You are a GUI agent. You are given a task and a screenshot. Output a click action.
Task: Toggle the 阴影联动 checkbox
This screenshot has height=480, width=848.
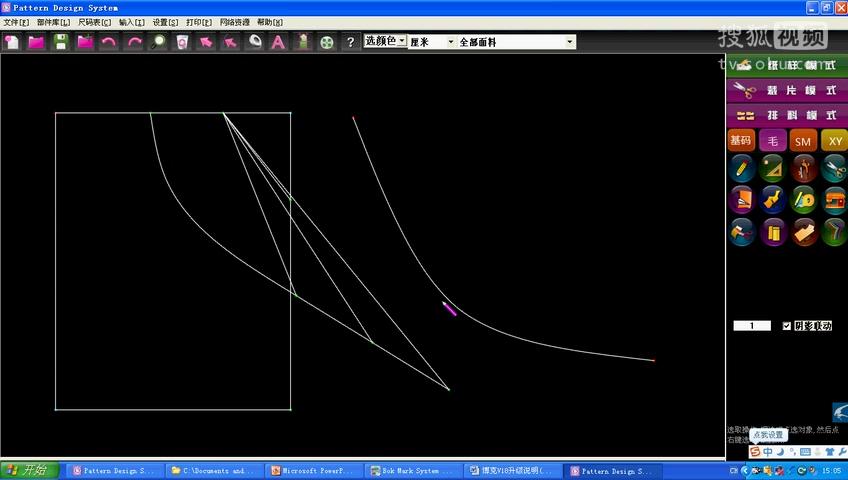(786, 326)
